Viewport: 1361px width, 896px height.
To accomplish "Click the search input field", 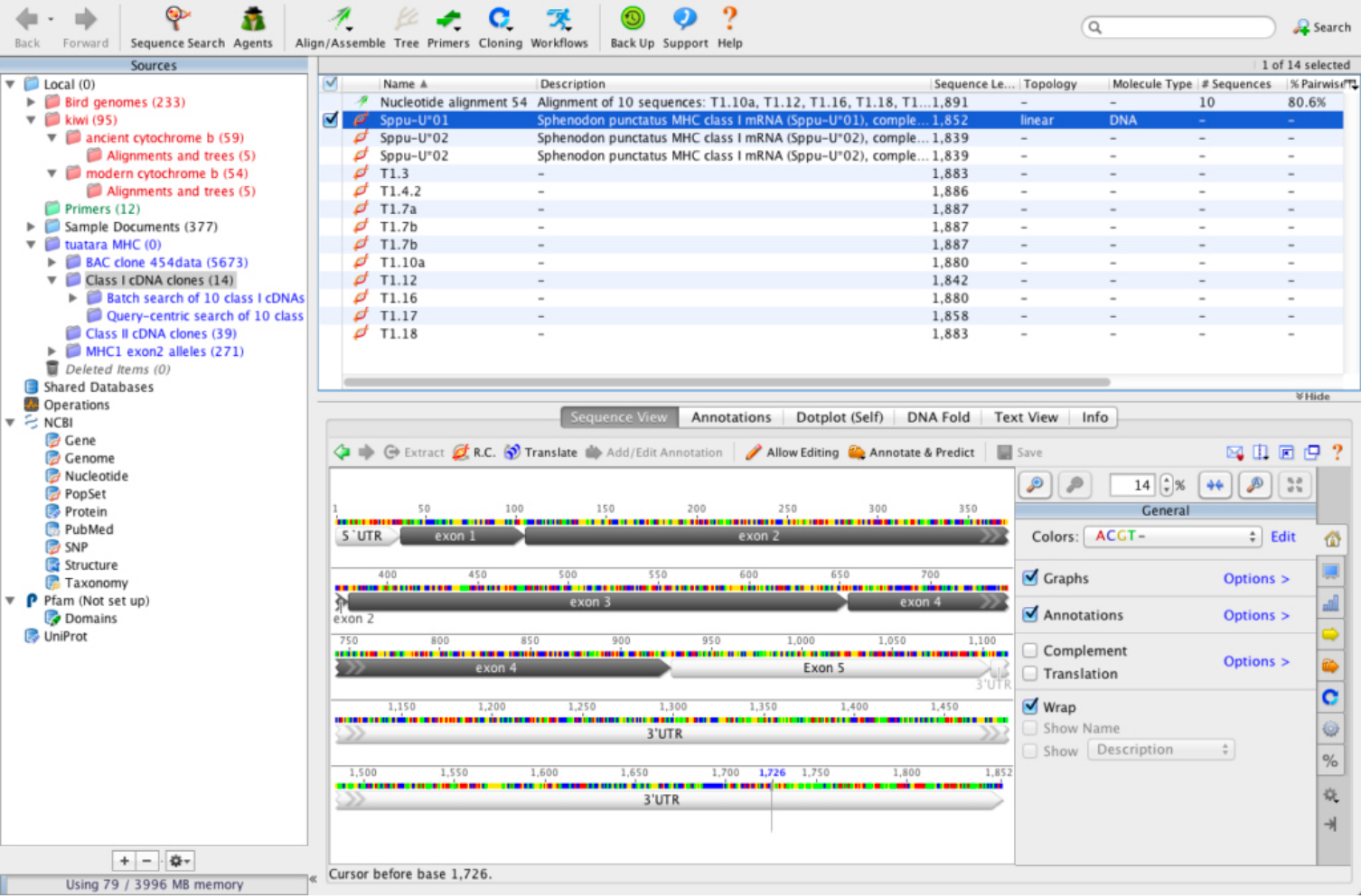I will (1178, 27).
